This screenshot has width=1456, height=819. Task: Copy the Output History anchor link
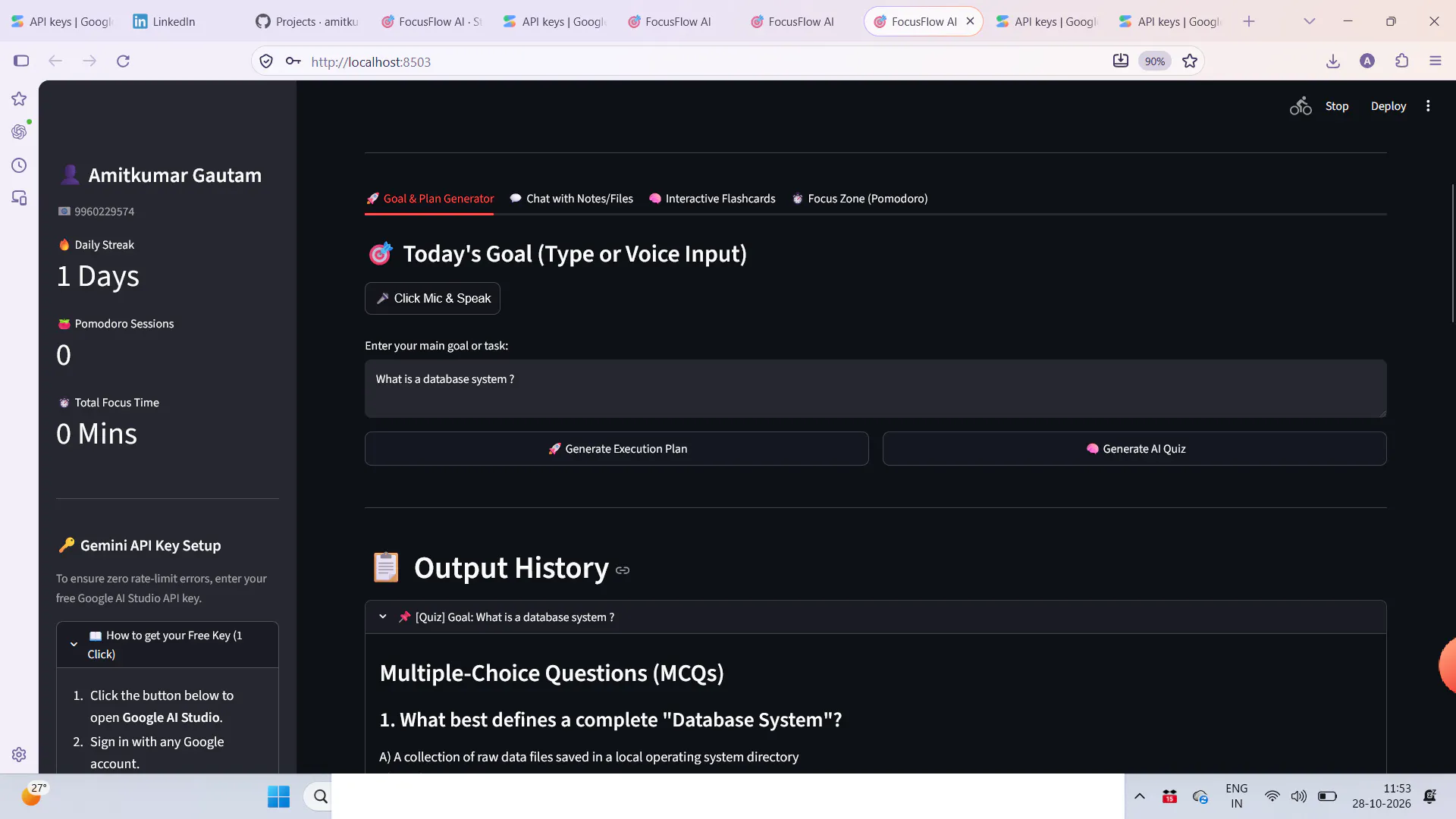(x=623, y=570)
